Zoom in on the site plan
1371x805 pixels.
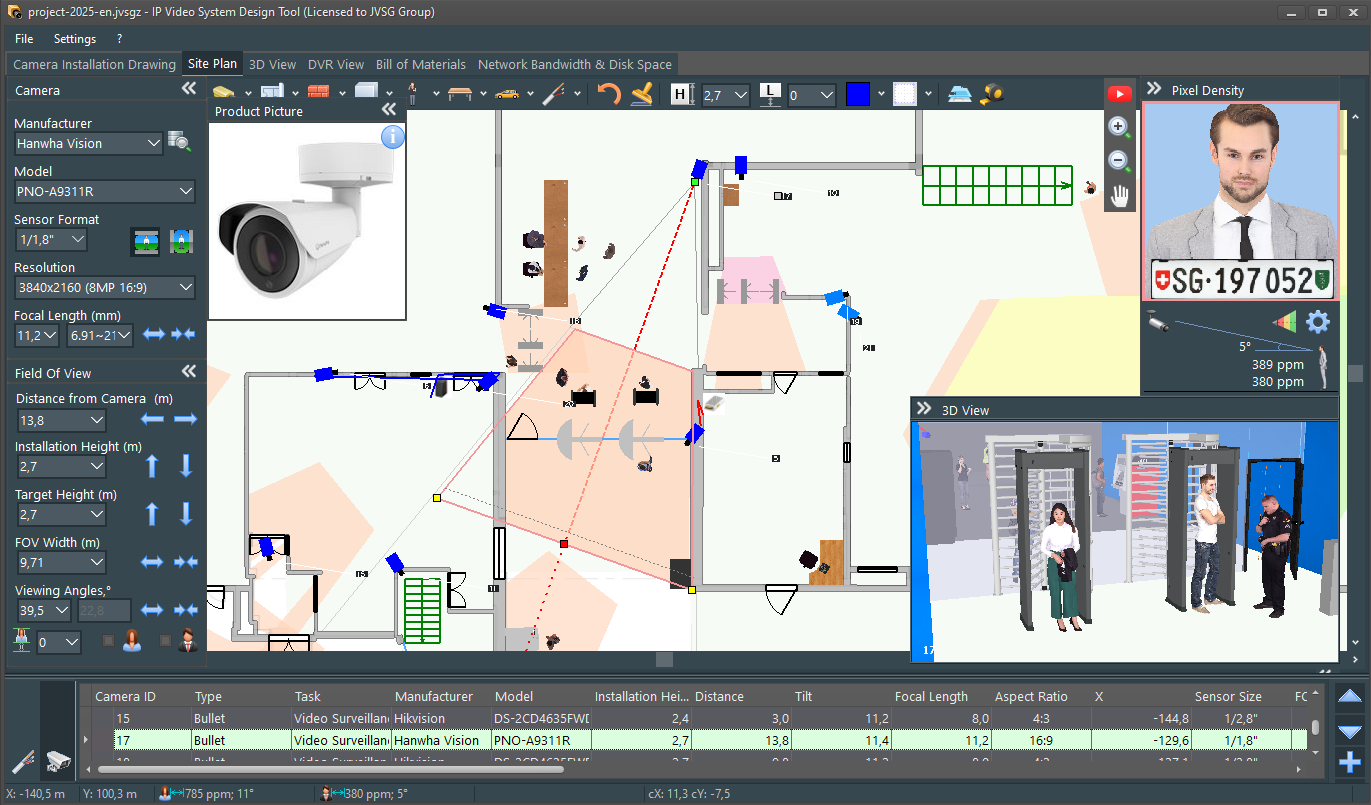[x=1119, y=128]
